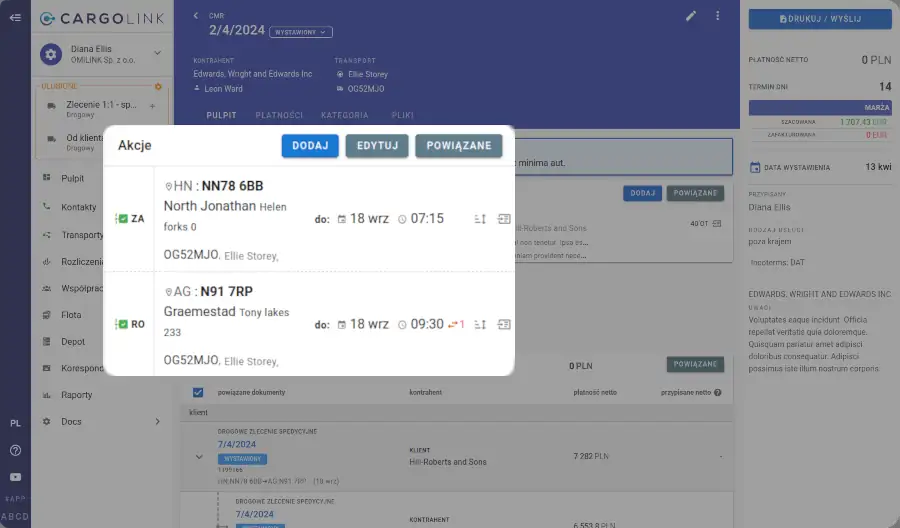Click the document icon in the N91 7RP row
Viewport: 900px width, 528px height.
(x=504, y=324)
